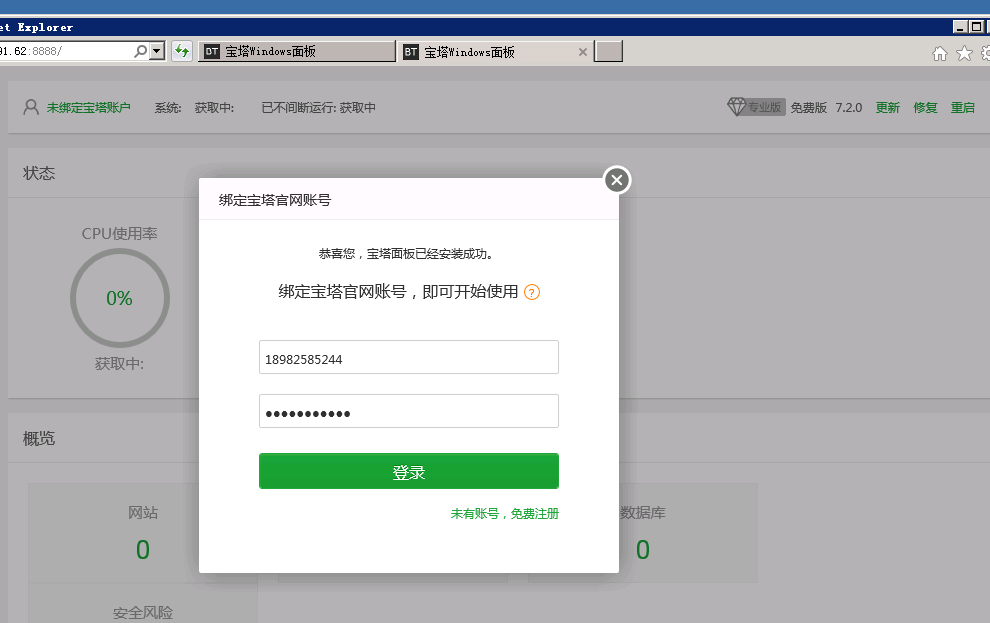Image resolution: width=990 pixels, height=623 pixels.
Task: Click the refresh page icon
Action: coord(182,51)
